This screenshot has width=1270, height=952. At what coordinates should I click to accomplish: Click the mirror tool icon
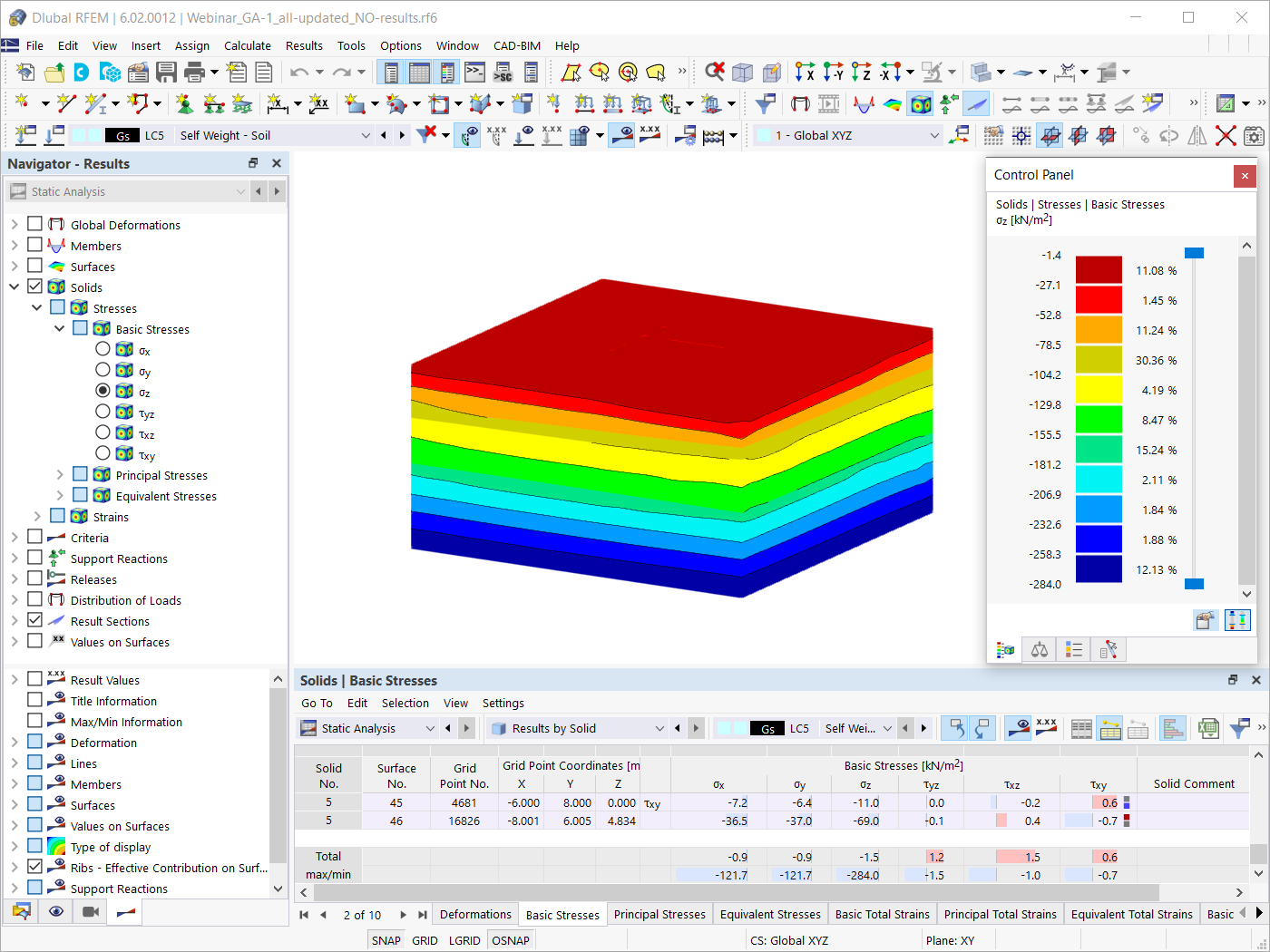(1197, 136)
